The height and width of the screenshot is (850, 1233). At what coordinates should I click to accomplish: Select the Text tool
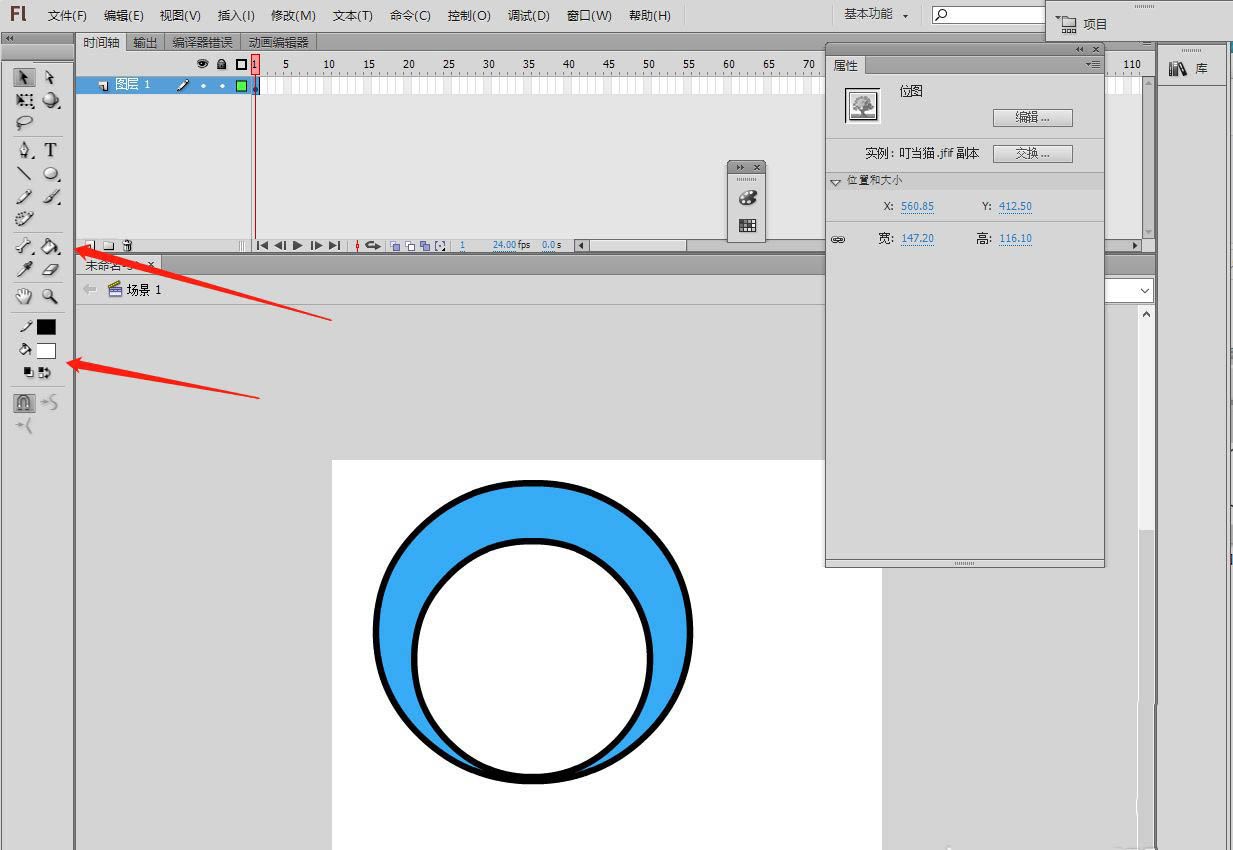tap(50, 150)
